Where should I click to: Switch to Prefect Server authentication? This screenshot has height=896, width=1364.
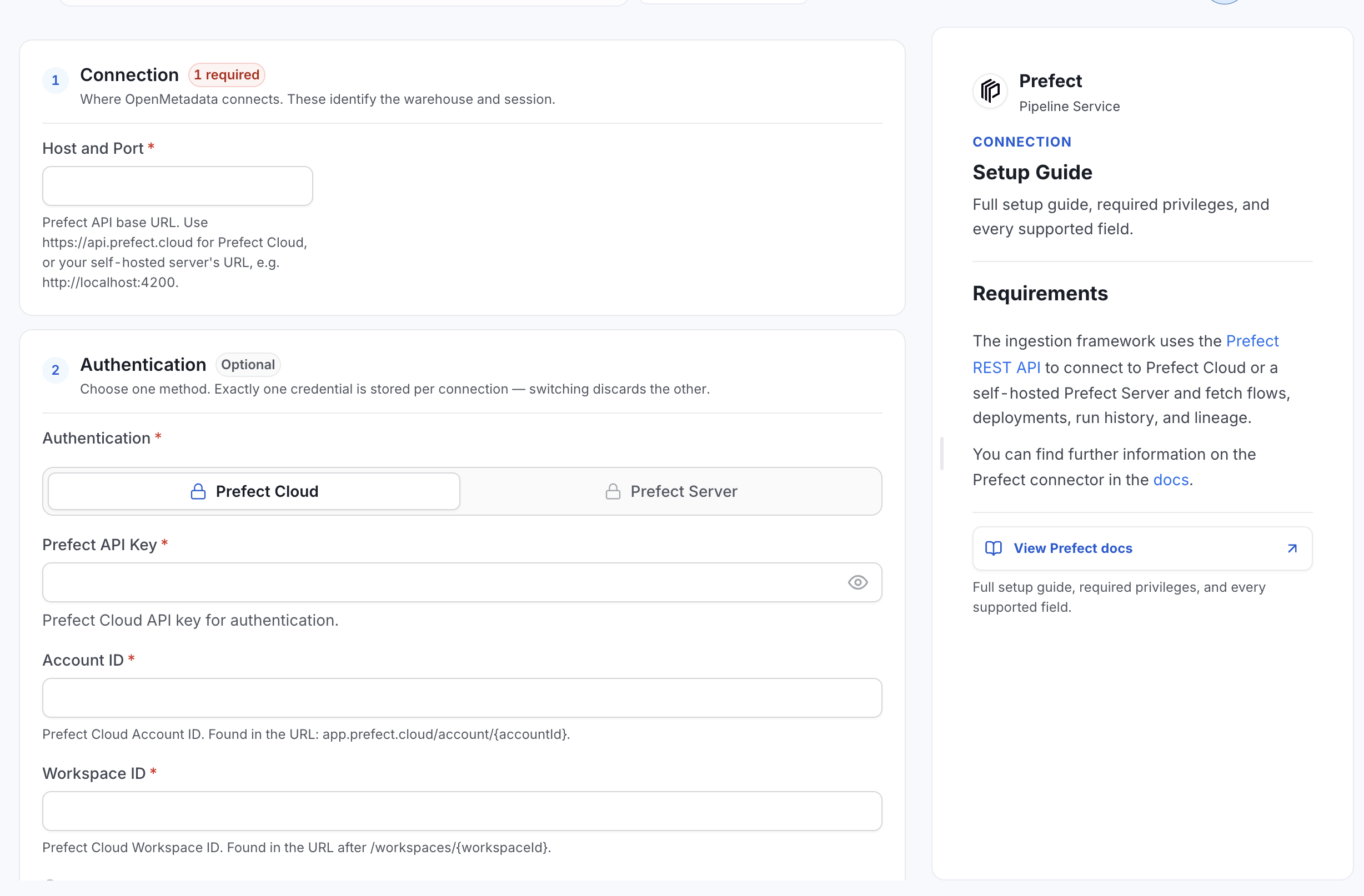[670, 491]
